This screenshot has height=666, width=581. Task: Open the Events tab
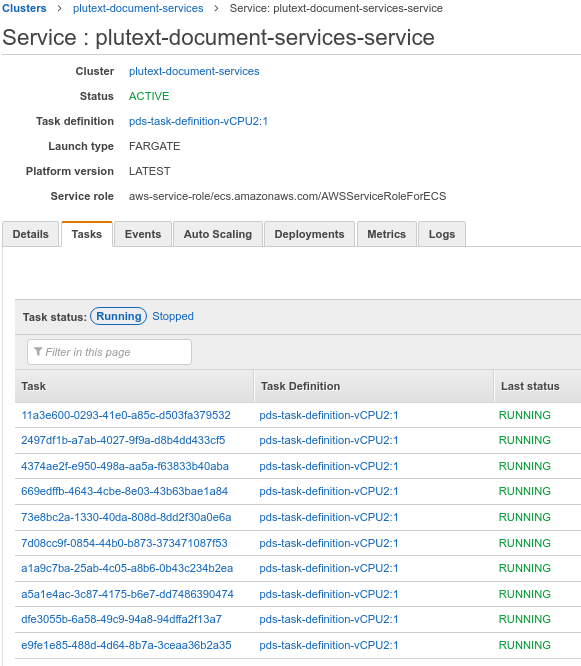[x=143, y=234]
